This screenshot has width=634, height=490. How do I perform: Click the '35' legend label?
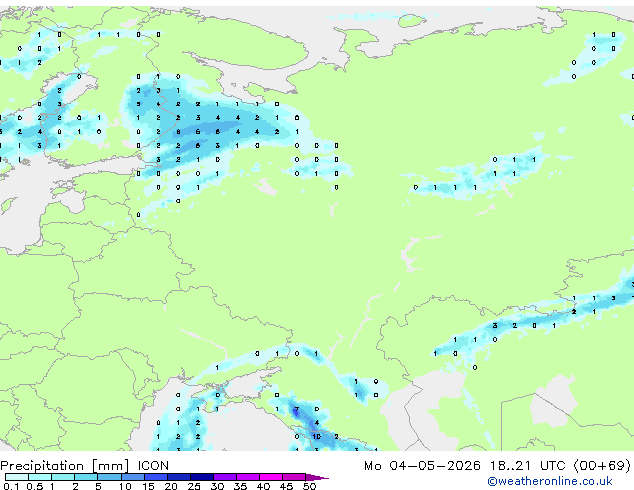point(240,486)
